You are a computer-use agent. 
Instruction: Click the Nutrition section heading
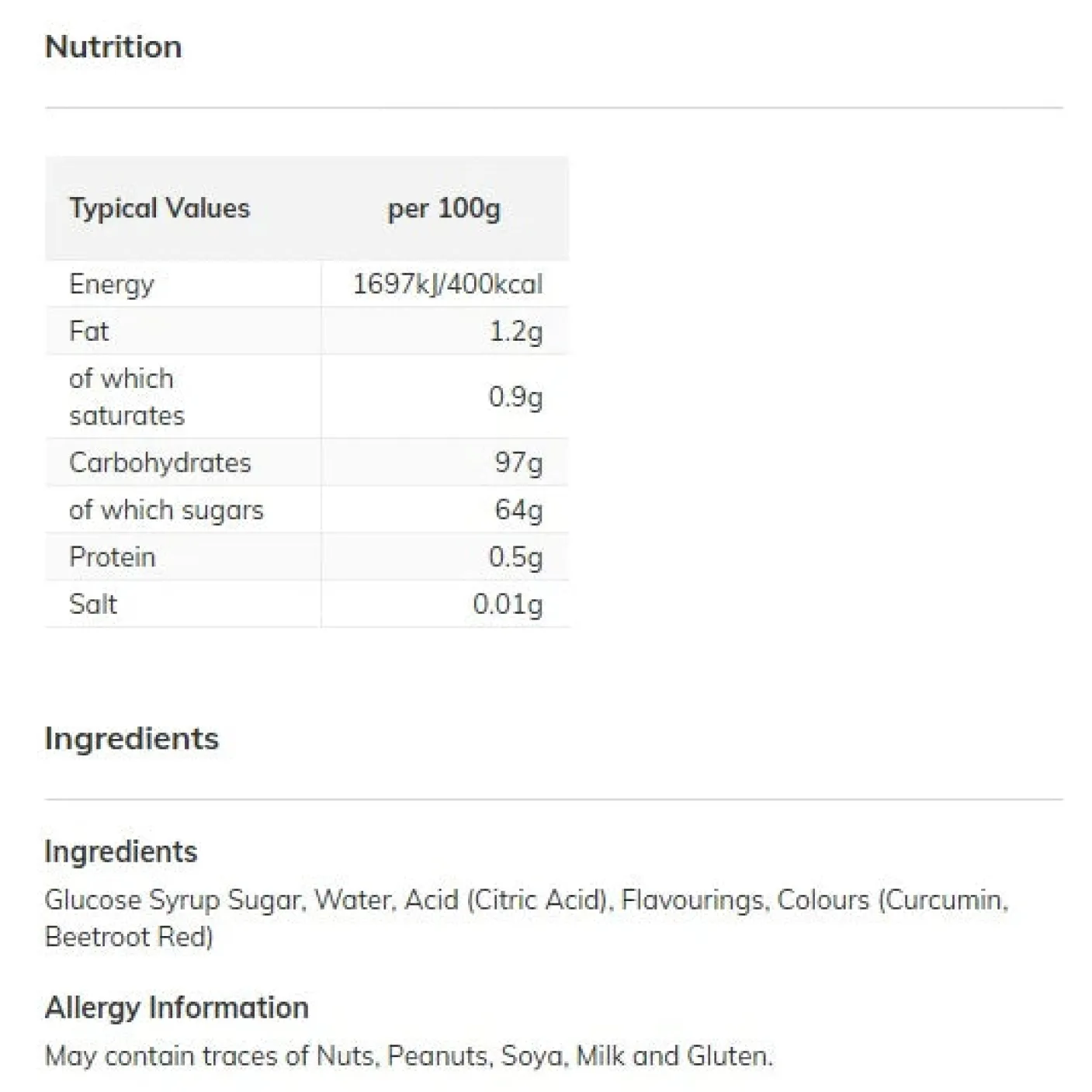[x=113, y=47]
